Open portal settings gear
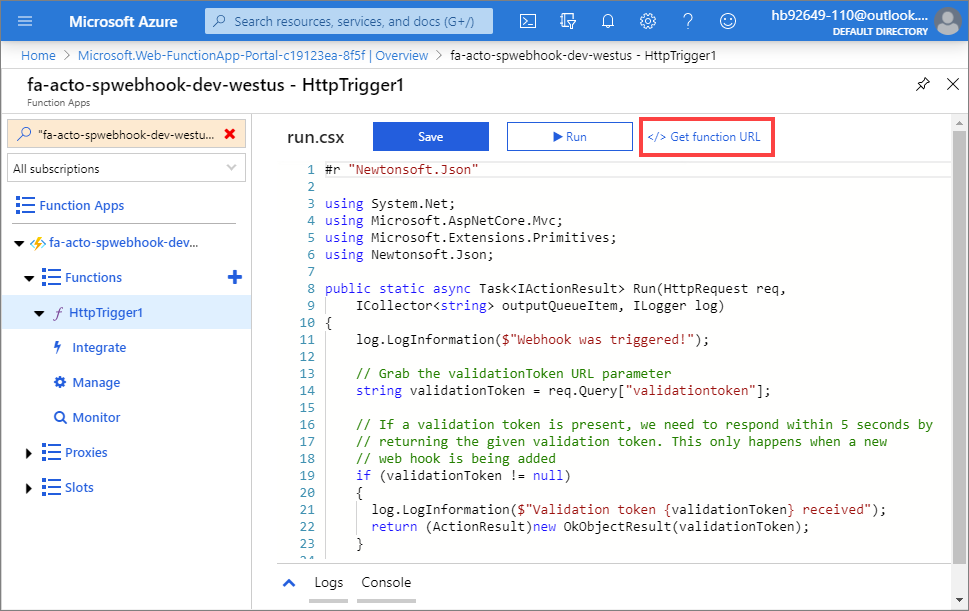 (x=647, y=20)
